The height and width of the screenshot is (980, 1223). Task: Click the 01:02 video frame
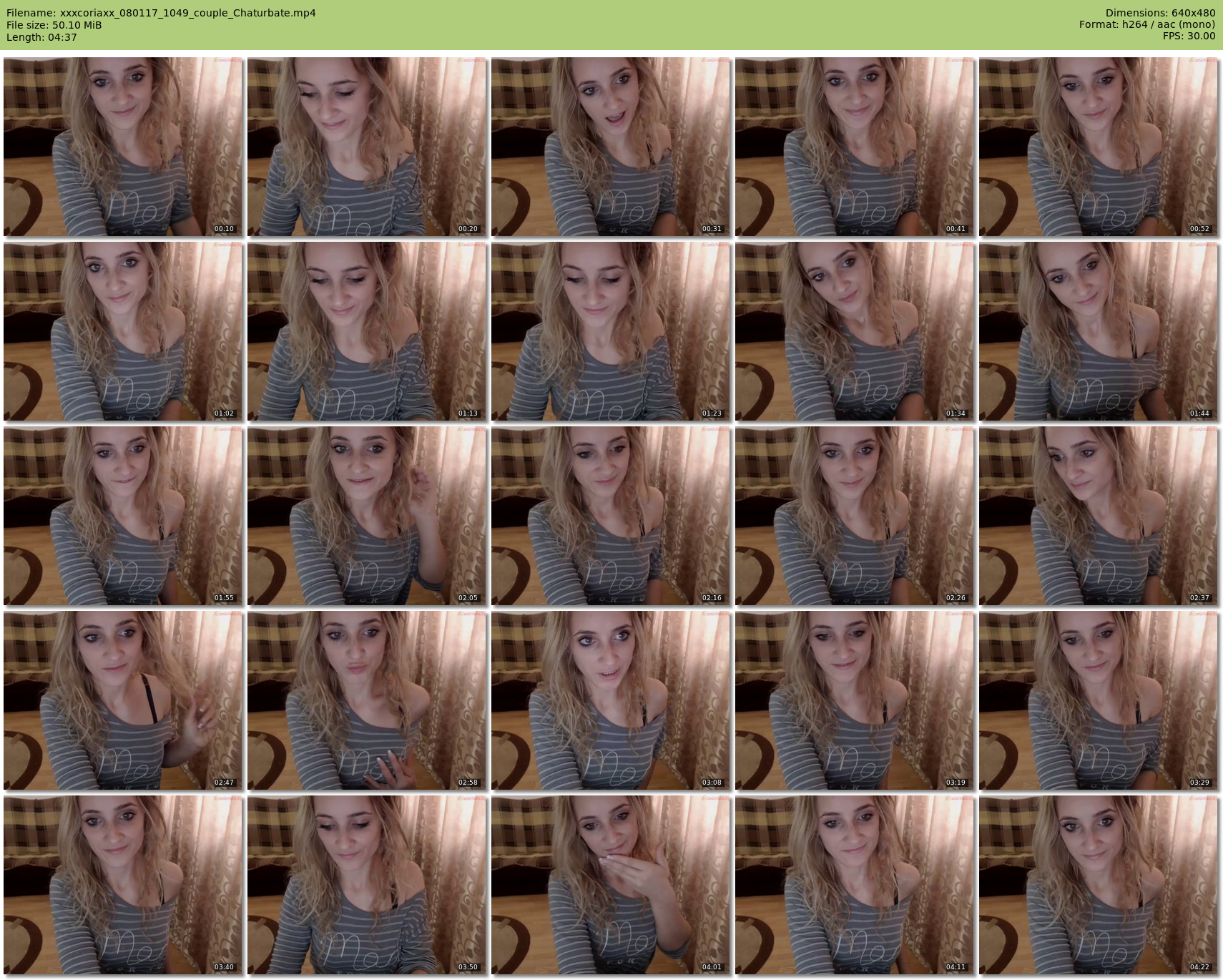click(123, 331)
